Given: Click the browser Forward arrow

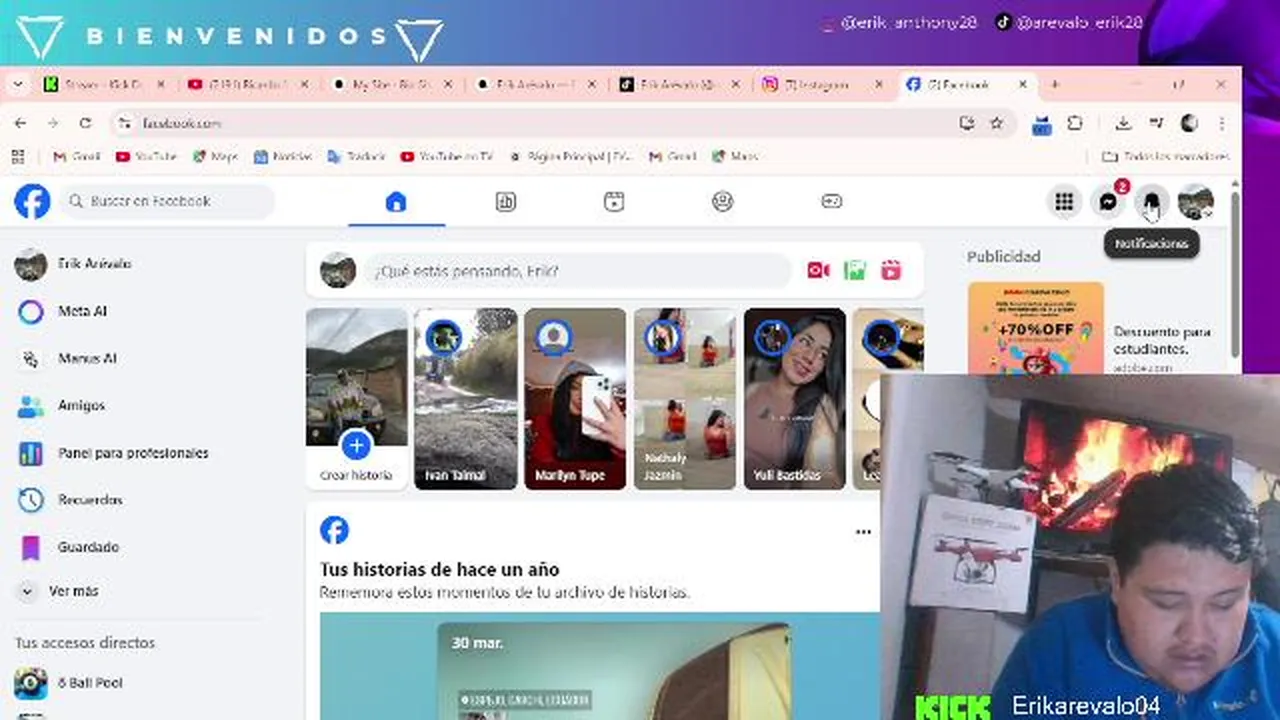Looking at the screenshot, I should pos(52,123).
